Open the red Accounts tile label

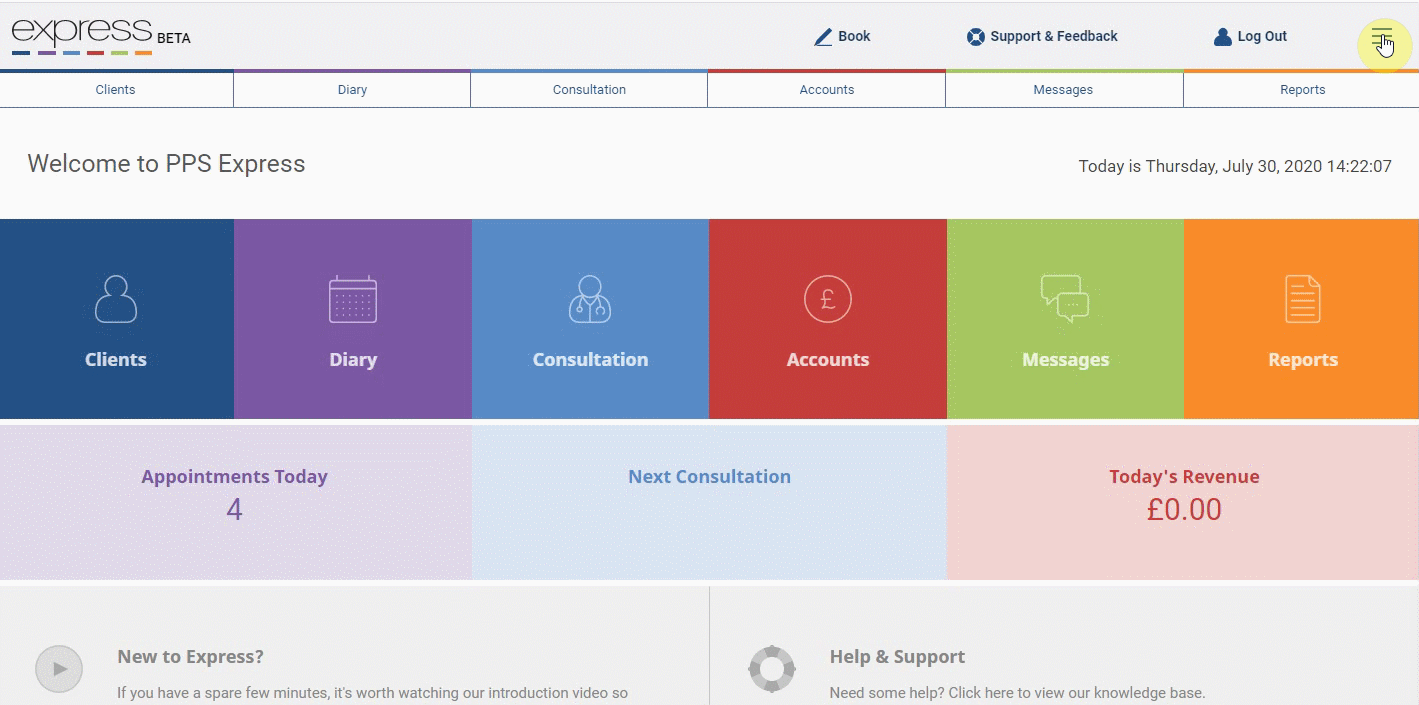point(828,360)
